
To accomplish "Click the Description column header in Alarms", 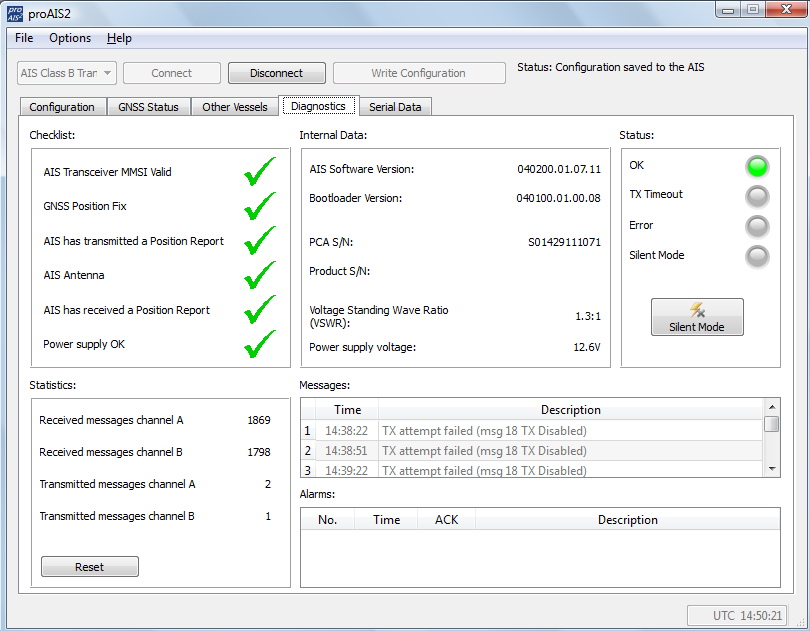I will pyautogui.click(x=628, y=520).
